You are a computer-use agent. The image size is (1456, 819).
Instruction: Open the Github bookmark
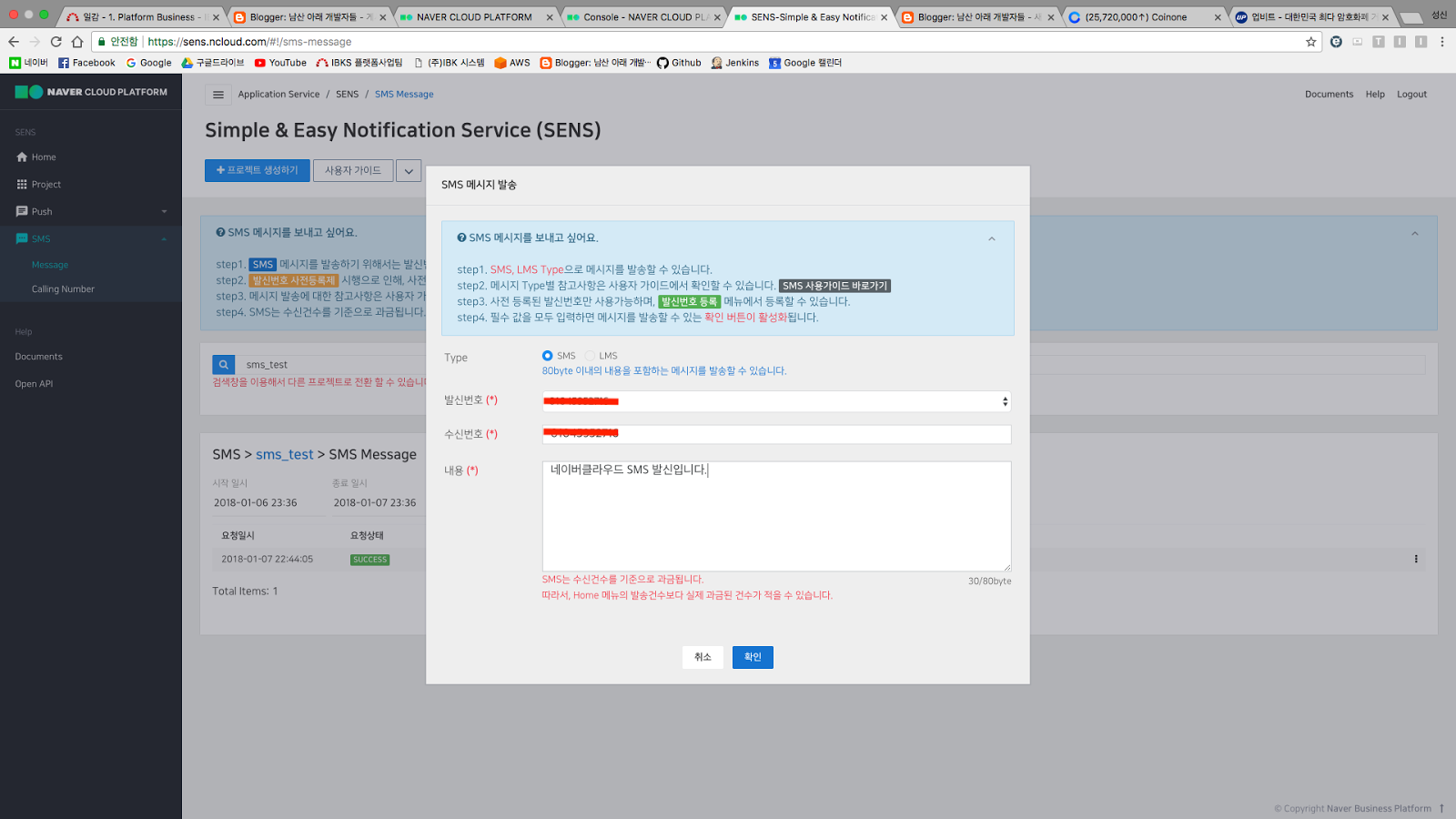tap(679, 63)
